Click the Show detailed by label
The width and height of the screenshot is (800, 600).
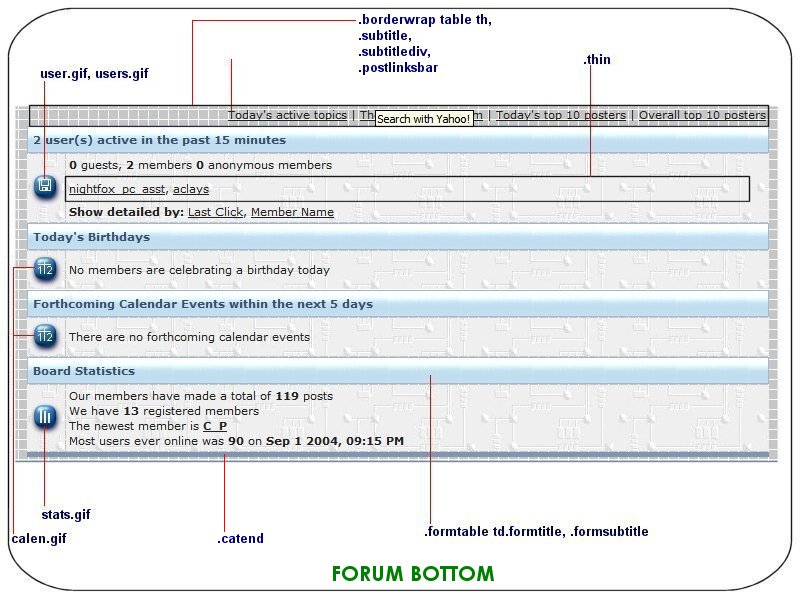coord(123,212)
